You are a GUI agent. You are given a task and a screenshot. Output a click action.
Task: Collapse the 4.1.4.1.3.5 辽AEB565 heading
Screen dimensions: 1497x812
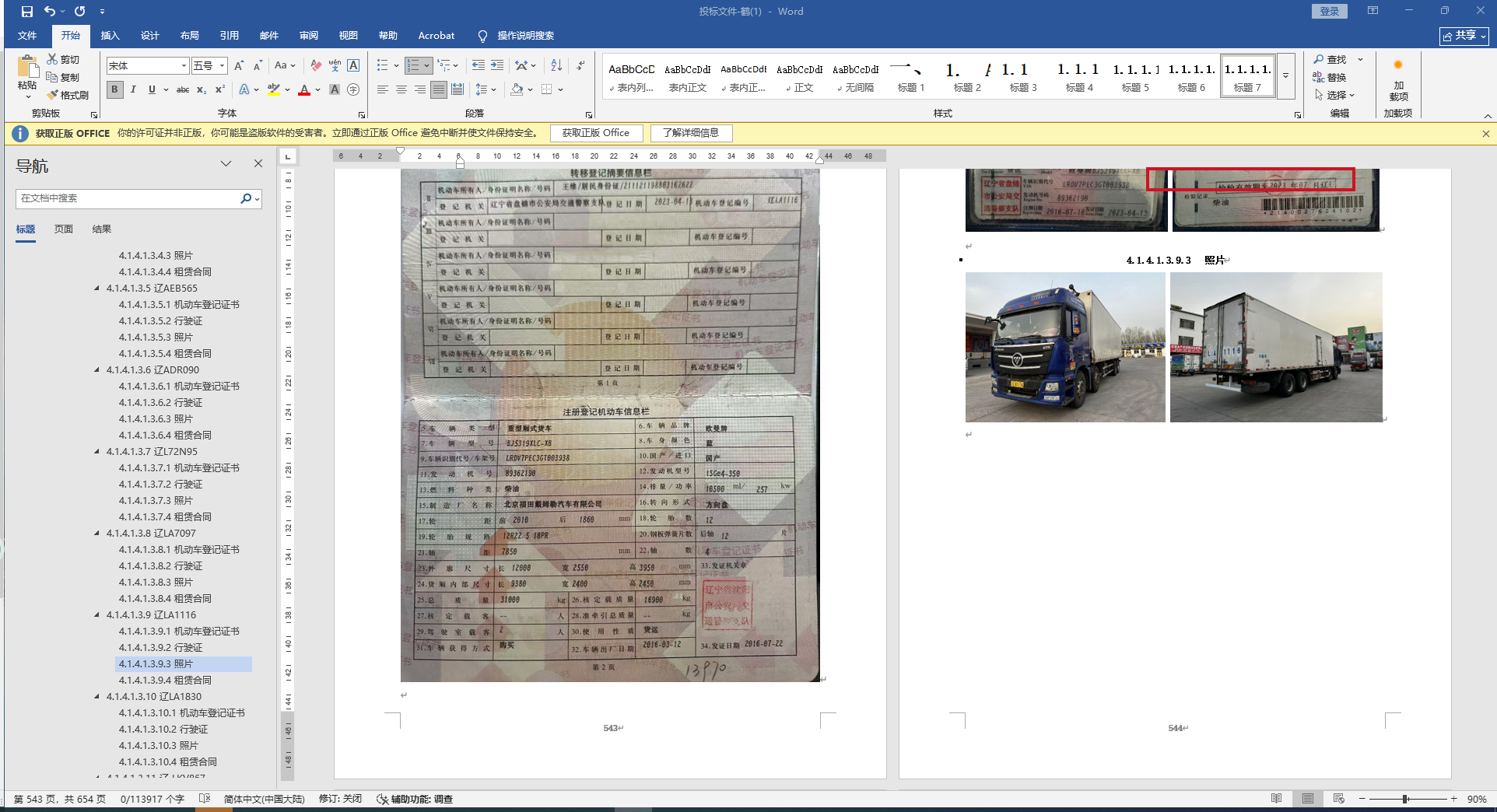(97, 289)
